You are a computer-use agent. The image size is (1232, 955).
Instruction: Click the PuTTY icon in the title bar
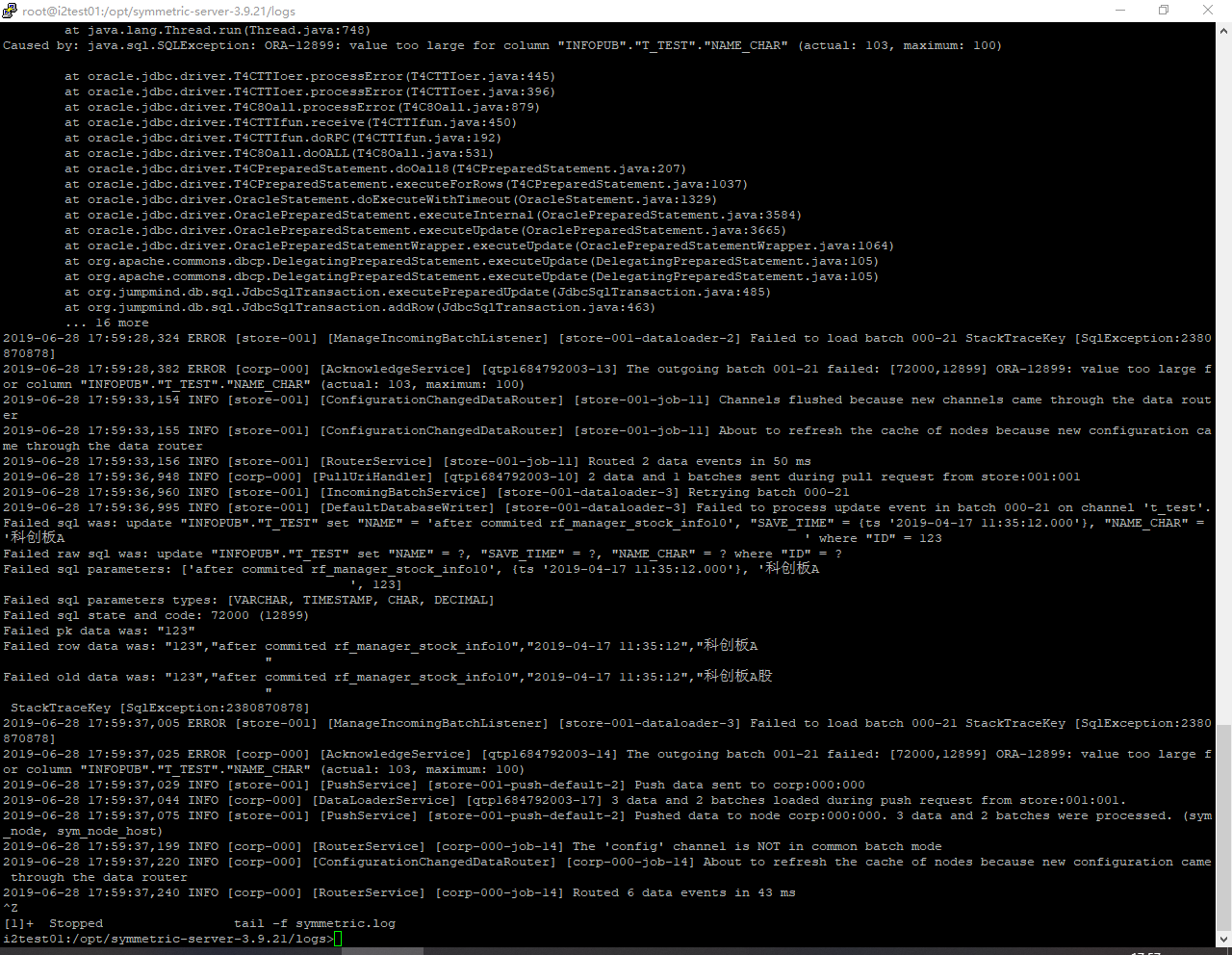10,11
